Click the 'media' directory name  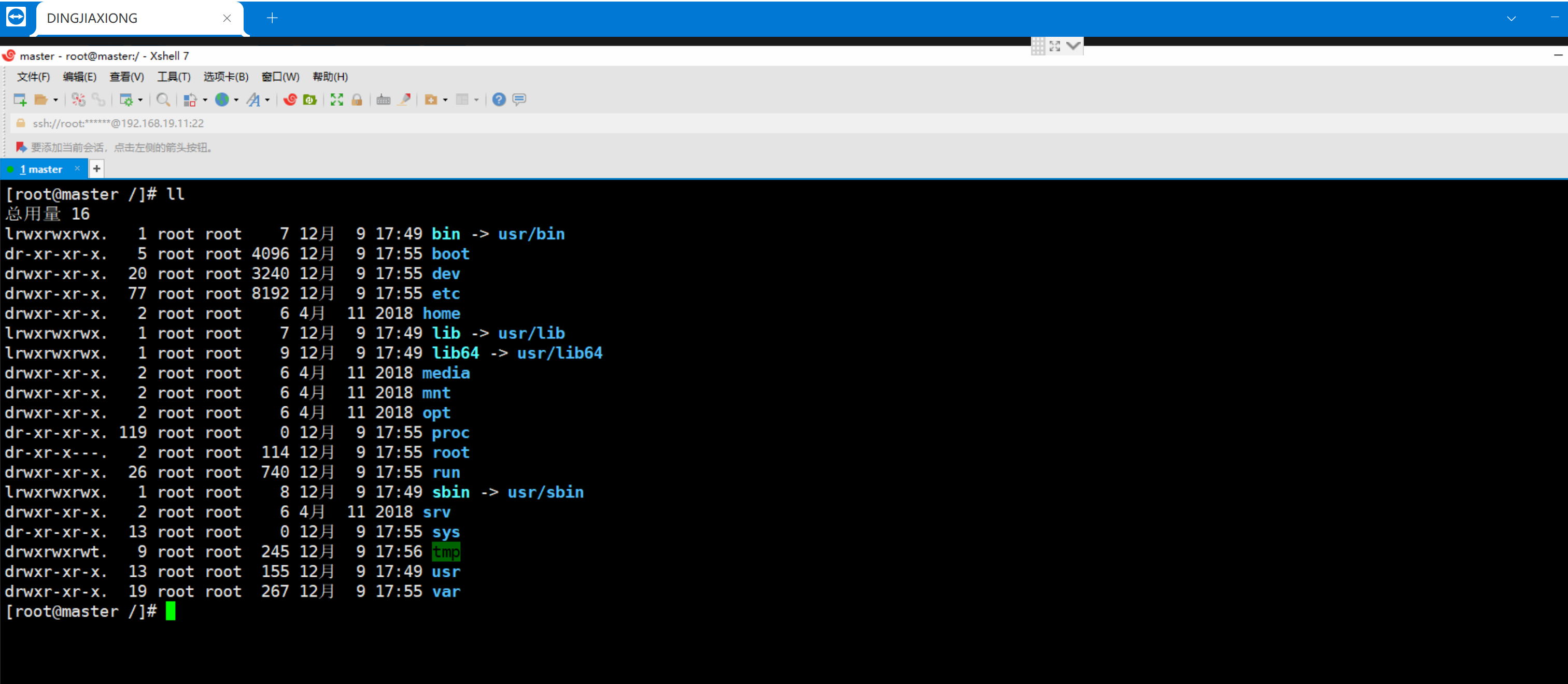[x=446, y=373]
